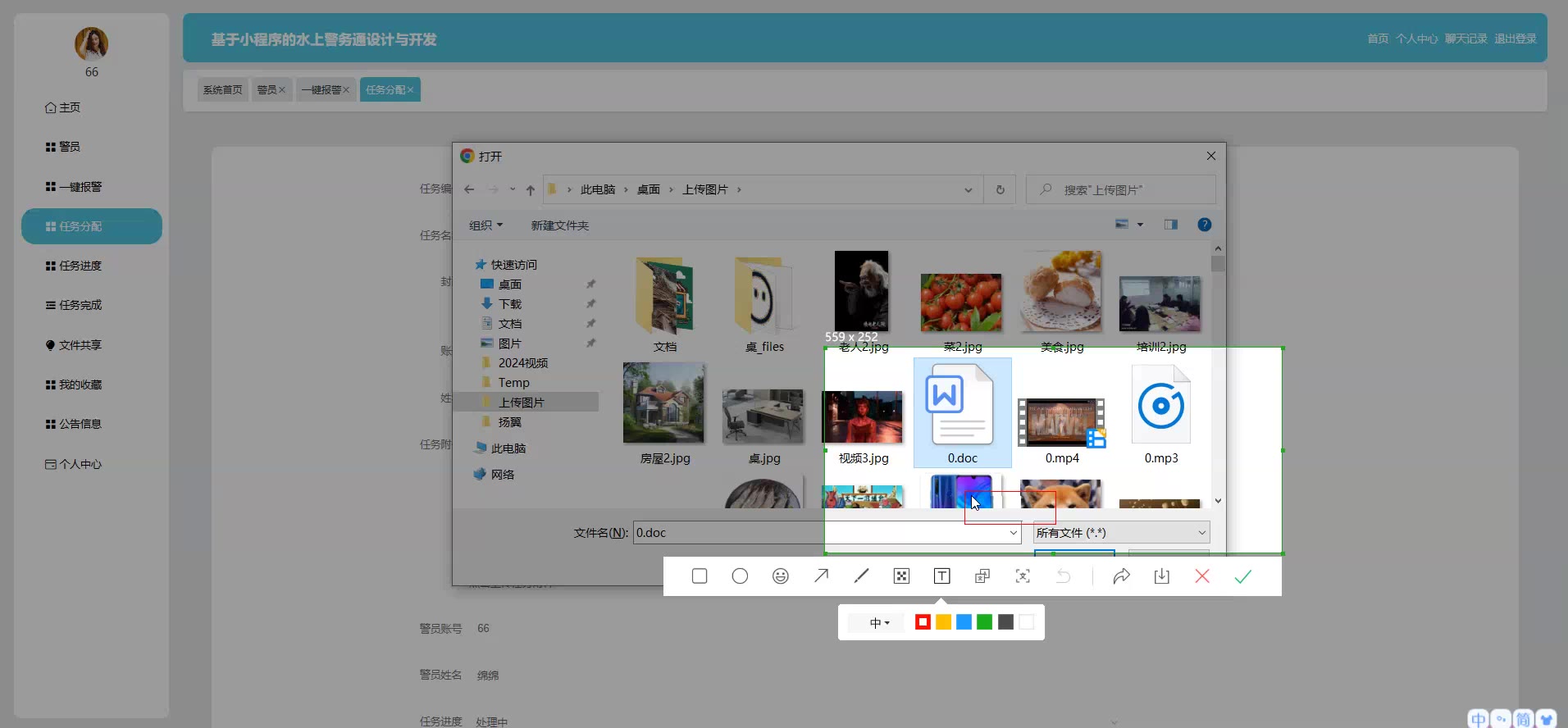Click the share screenshot arrow icon
The height and width of the screenshot is (728, 1568).
[x=1121, y=576]
